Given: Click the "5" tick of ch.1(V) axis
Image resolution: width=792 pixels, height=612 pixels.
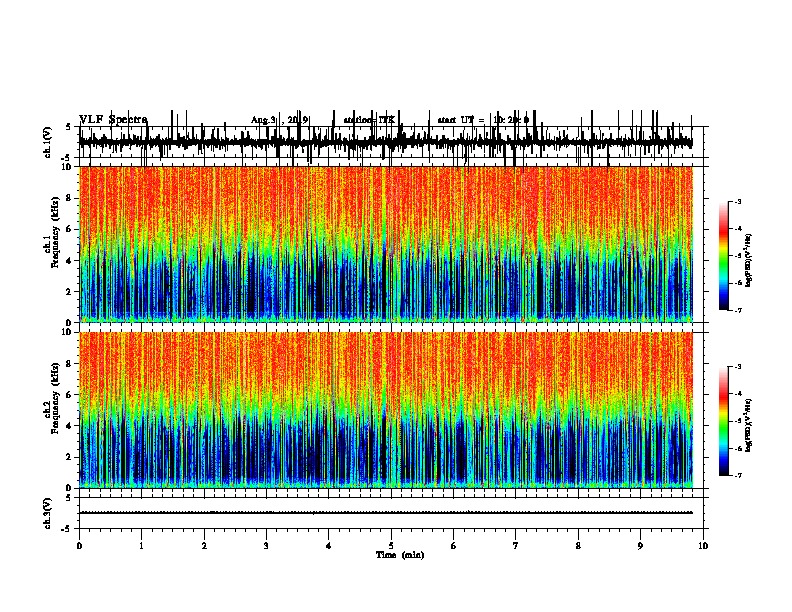Looking at the screenshot, I should (68, 127).
